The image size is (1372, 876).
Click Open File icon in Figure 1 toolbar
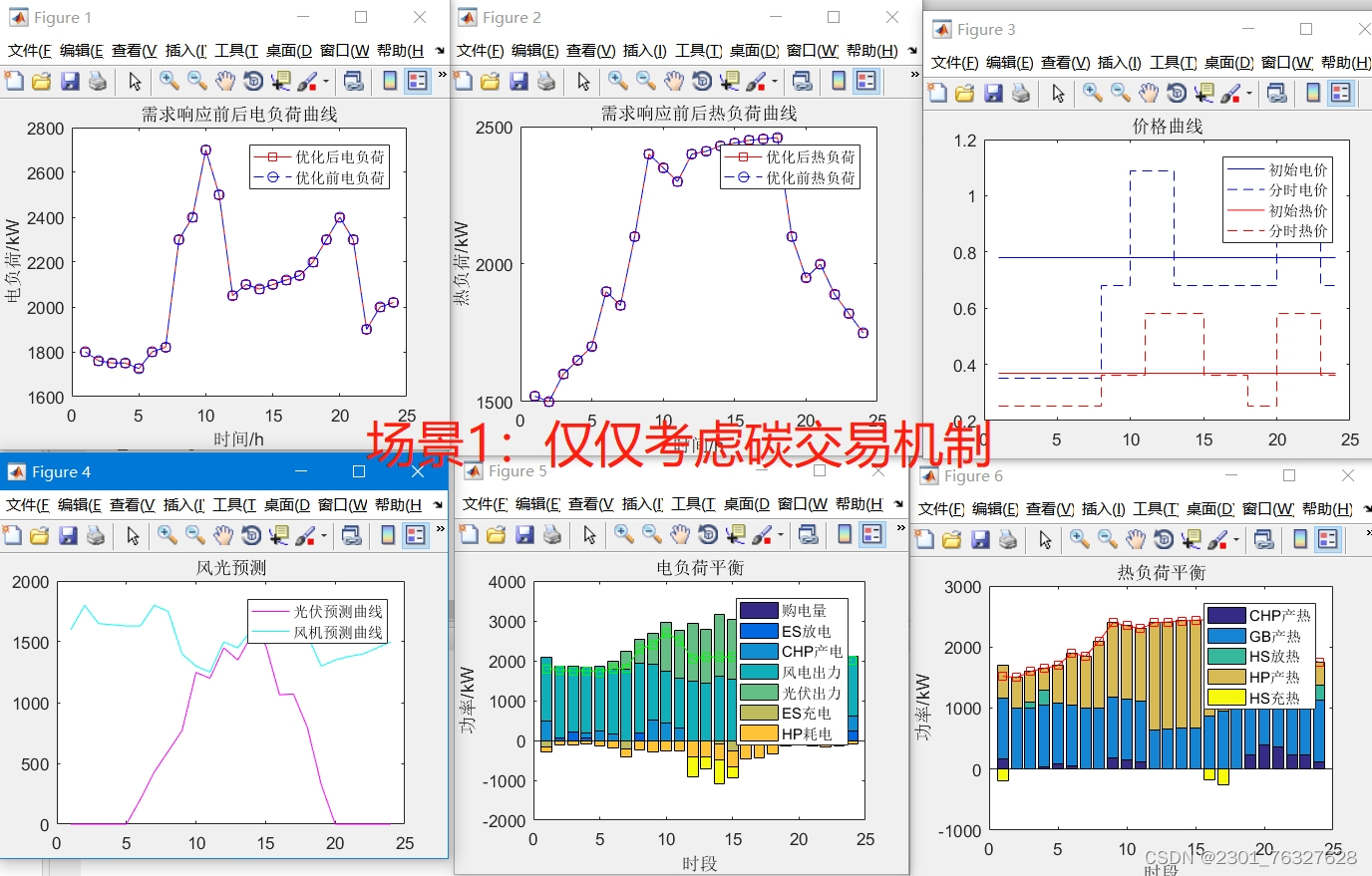(41, 81)
